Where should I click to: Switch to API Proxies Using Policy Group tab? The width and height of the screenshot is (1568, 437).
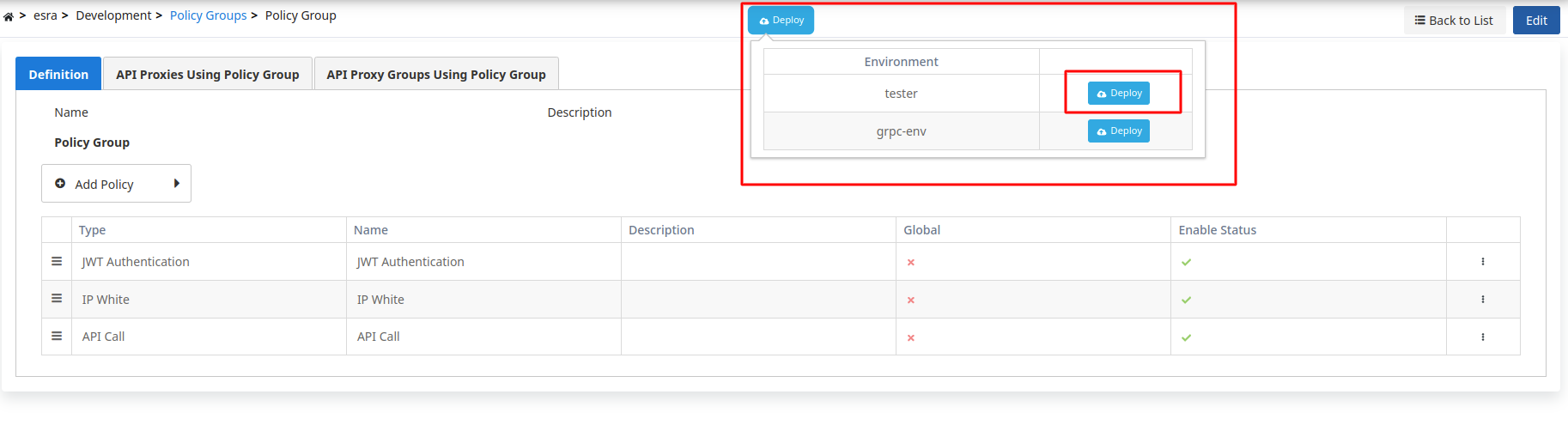click(x=208, y=75)
